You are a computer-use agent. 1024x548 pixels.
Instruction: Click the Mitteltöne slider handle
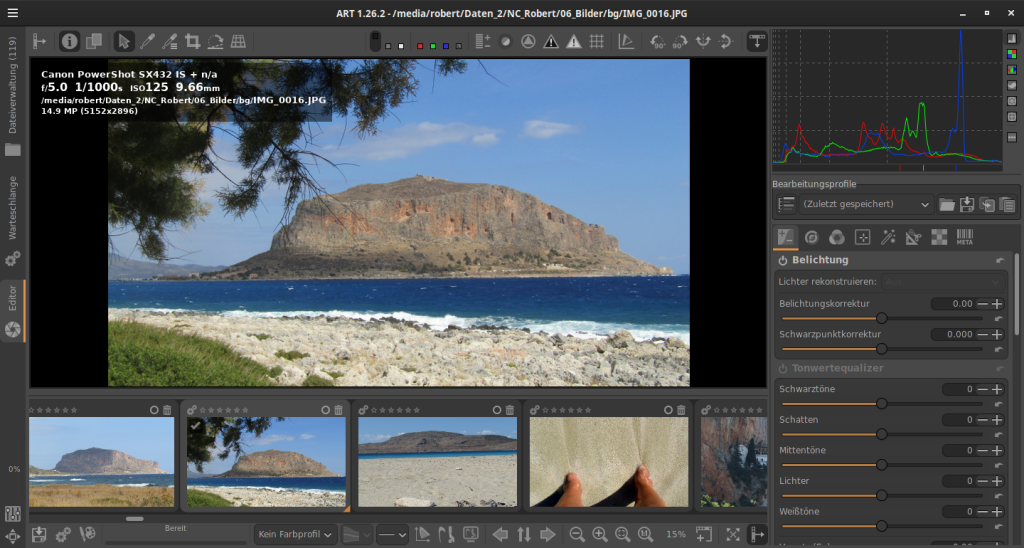click(x=881, y=464)
